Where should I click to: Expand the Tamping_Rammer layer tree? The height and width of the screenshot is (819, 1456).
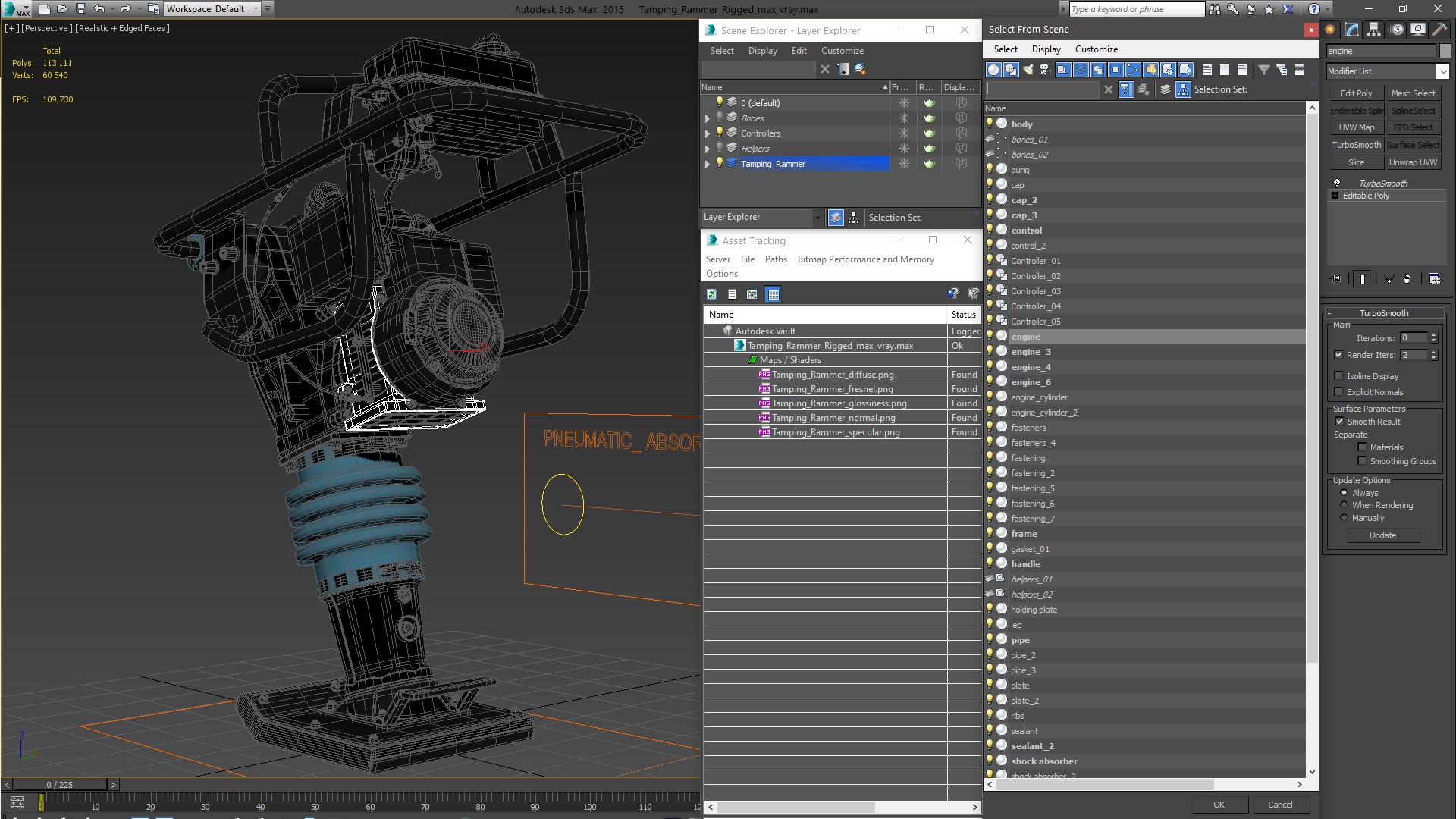(708, 164)
